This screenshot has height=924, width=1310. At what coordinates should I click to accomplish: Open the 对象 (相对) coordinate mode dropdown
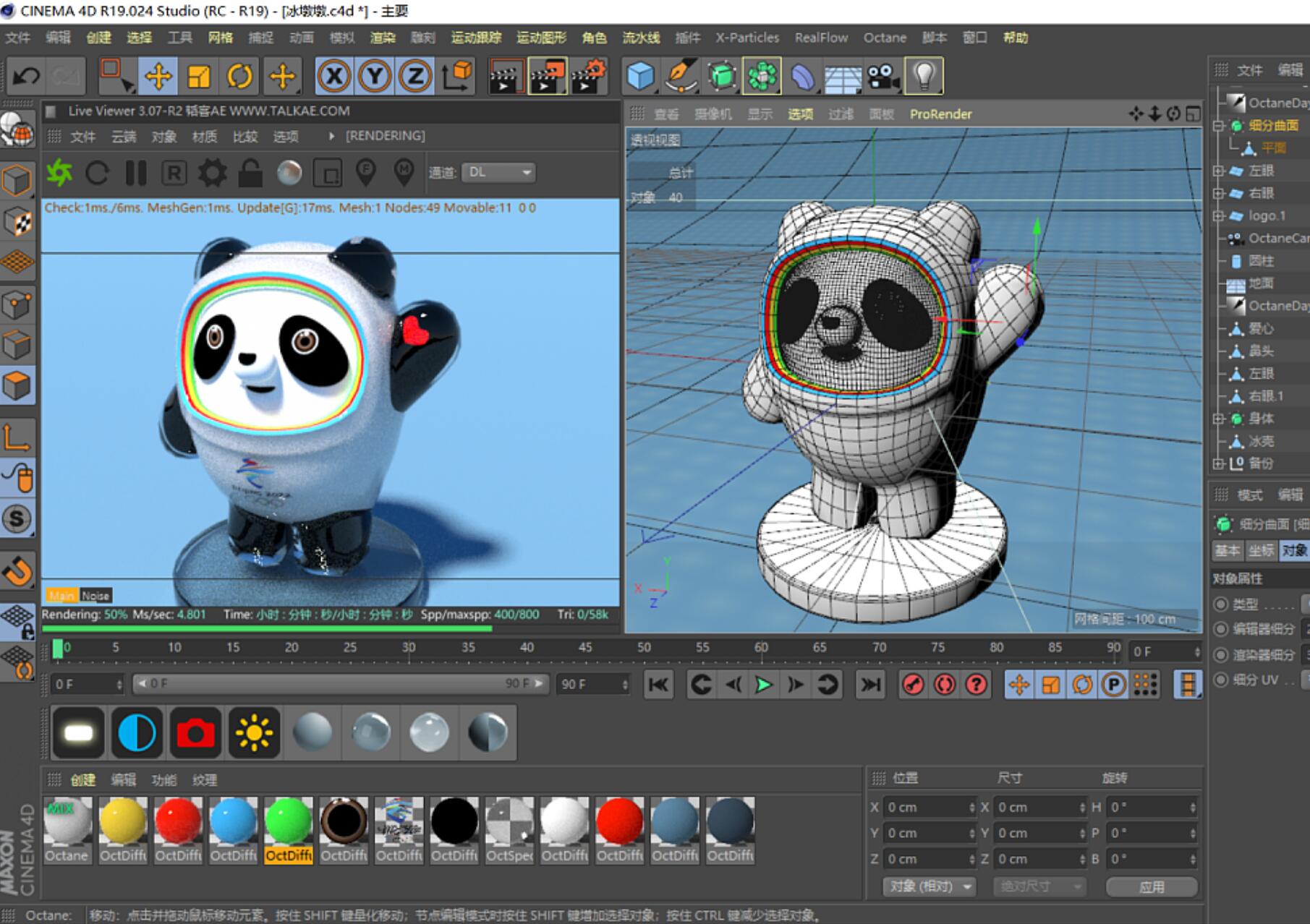[929, 886]
